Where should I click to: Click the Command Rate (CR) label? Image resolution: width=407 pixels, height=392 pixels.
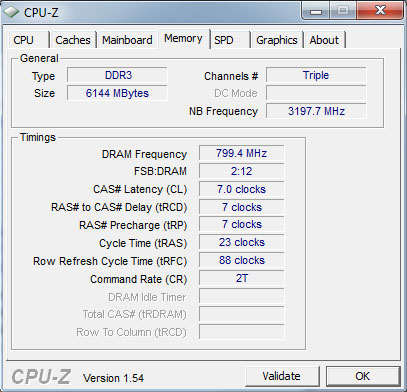[x=139, y=279]
